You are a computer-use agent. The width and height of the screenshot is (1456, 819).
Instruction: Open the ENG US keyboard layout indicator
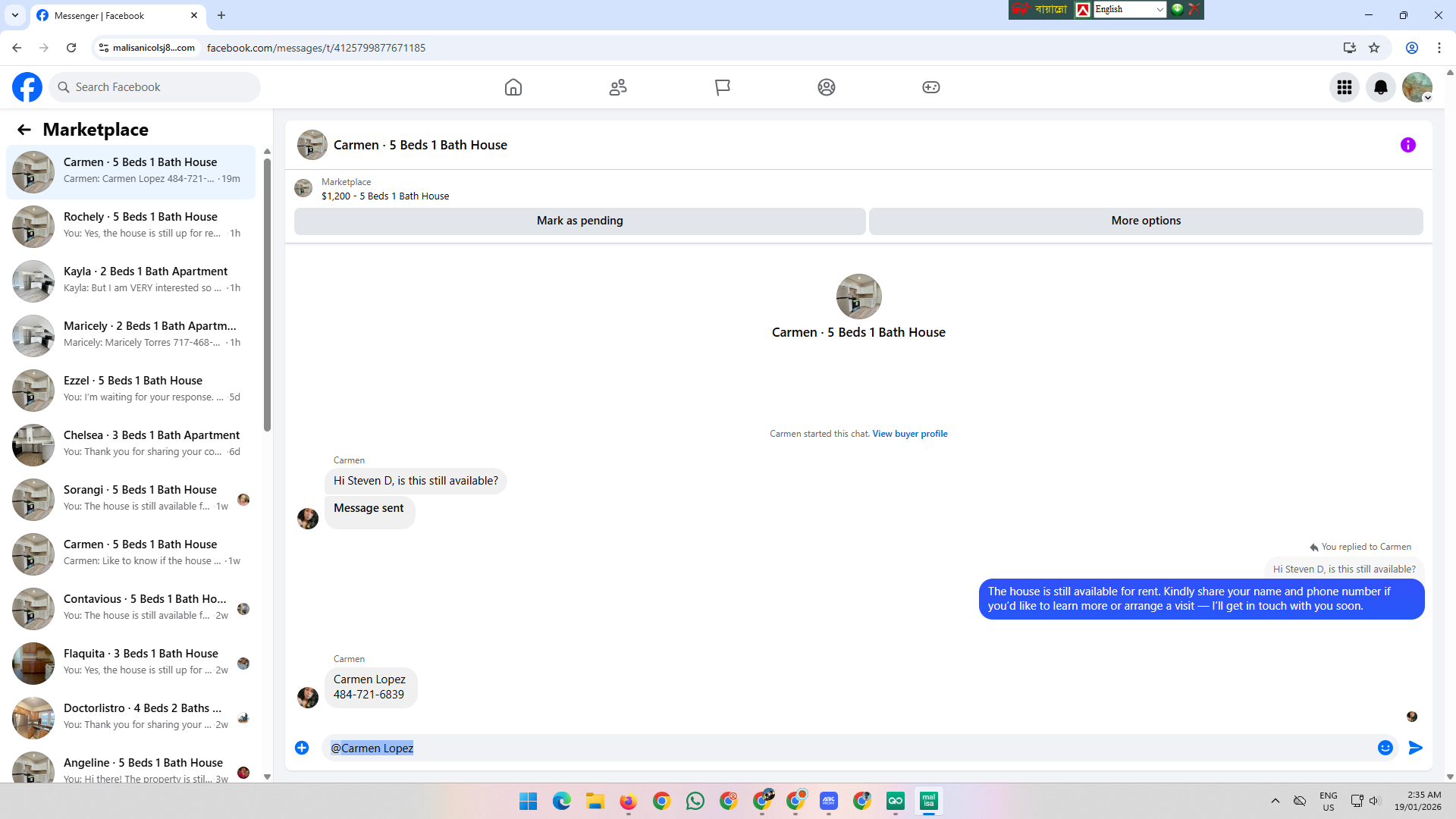click(1329, 801)
